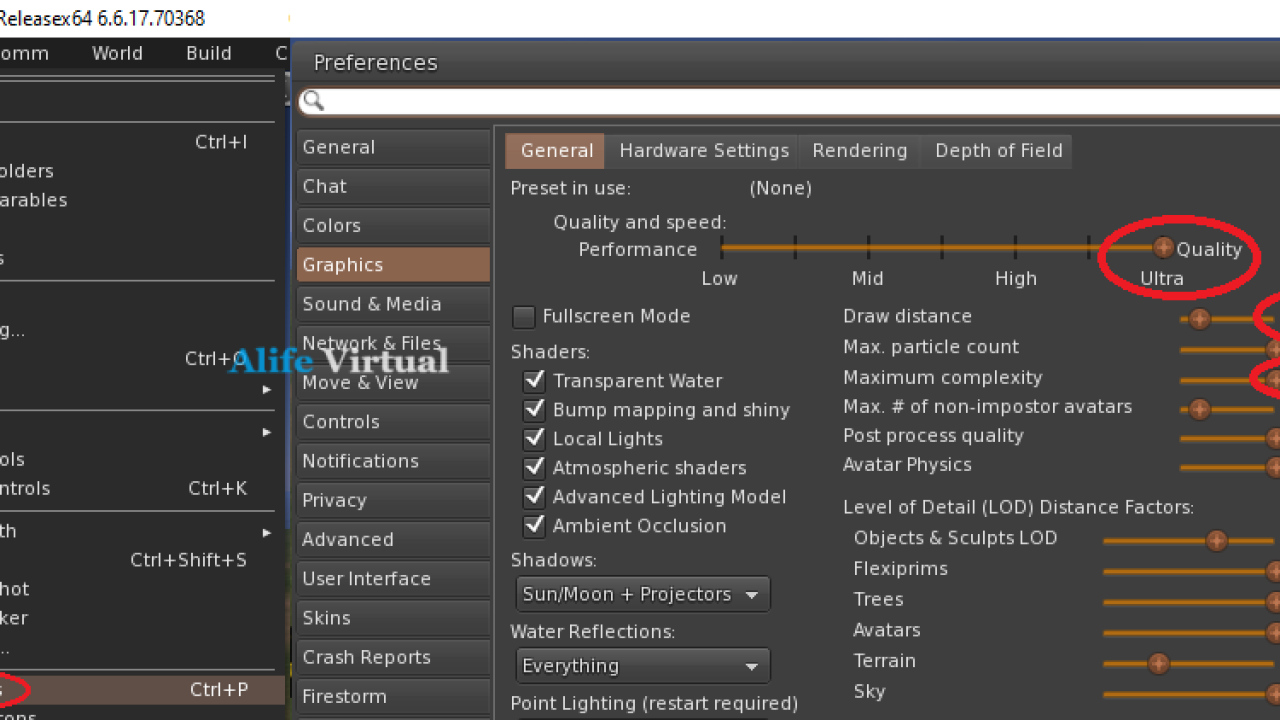
Task: Uncheck Transparent Water shader
Action: (x=534, y=381)
